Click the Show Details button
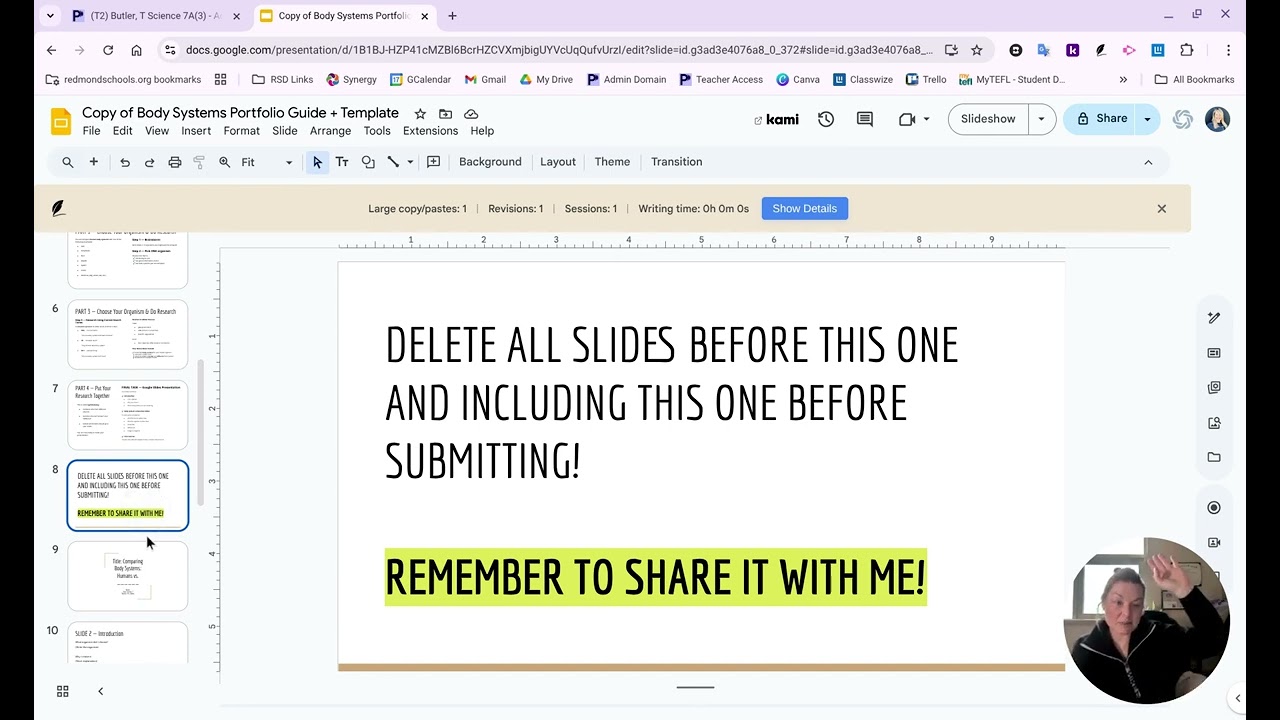The image size is (1280, 720). click(804, 208)
